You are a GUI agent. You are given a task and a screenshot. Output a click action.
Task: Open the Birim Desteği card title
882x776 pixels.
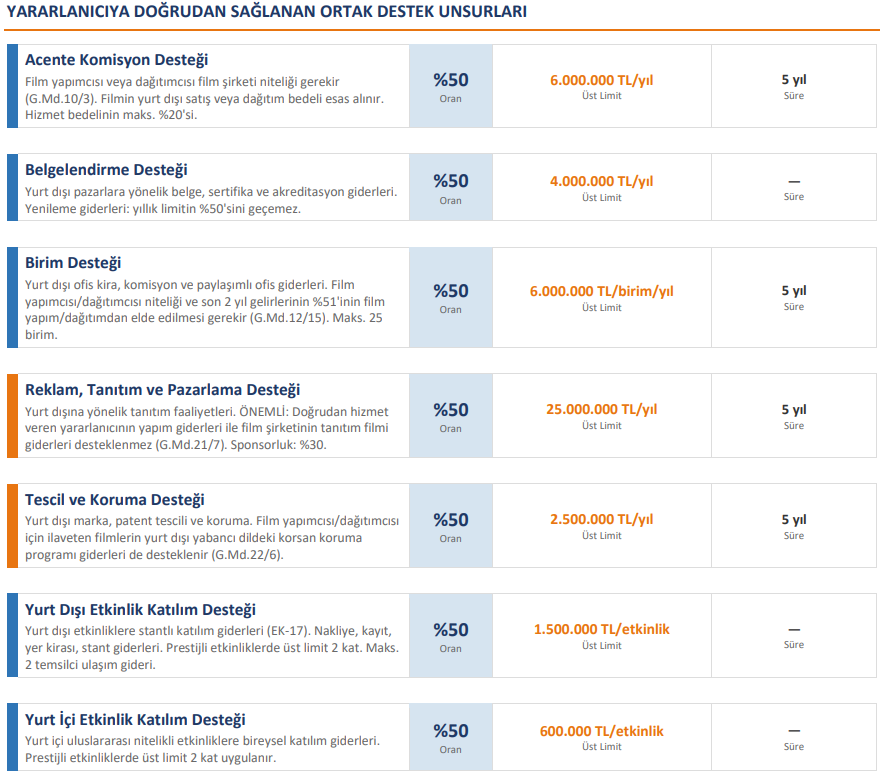tap(73, 264)
